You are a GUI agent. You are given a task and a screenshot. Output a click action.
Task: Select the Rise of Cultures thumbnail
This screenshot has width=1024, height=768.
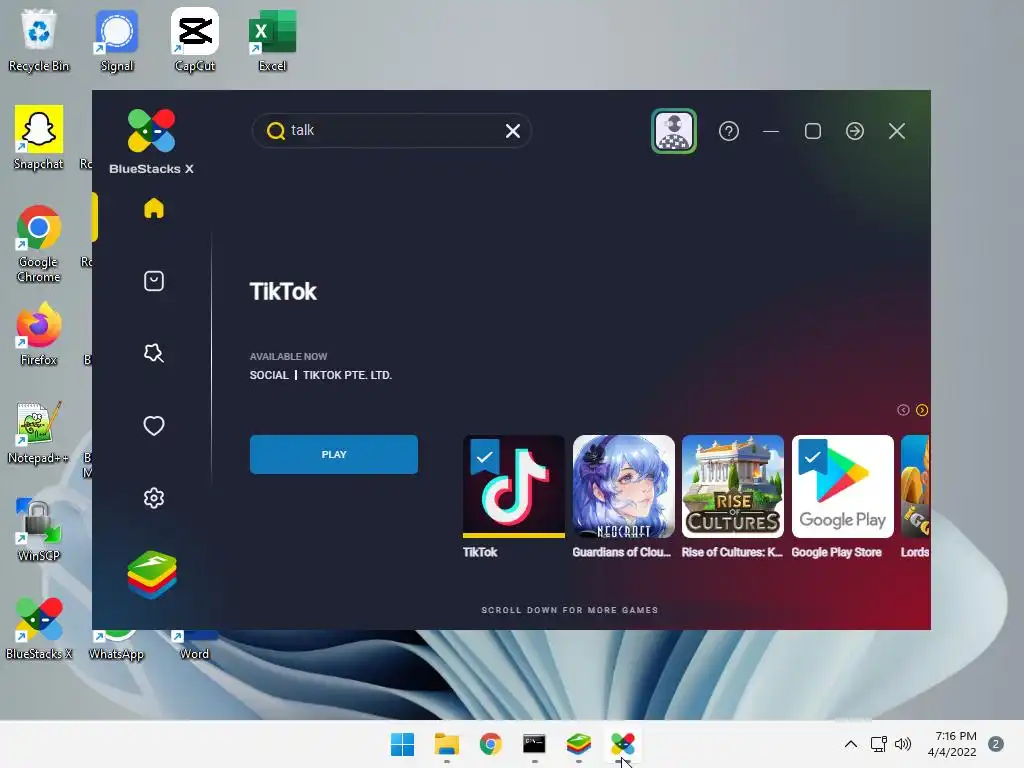coord(733,487)
